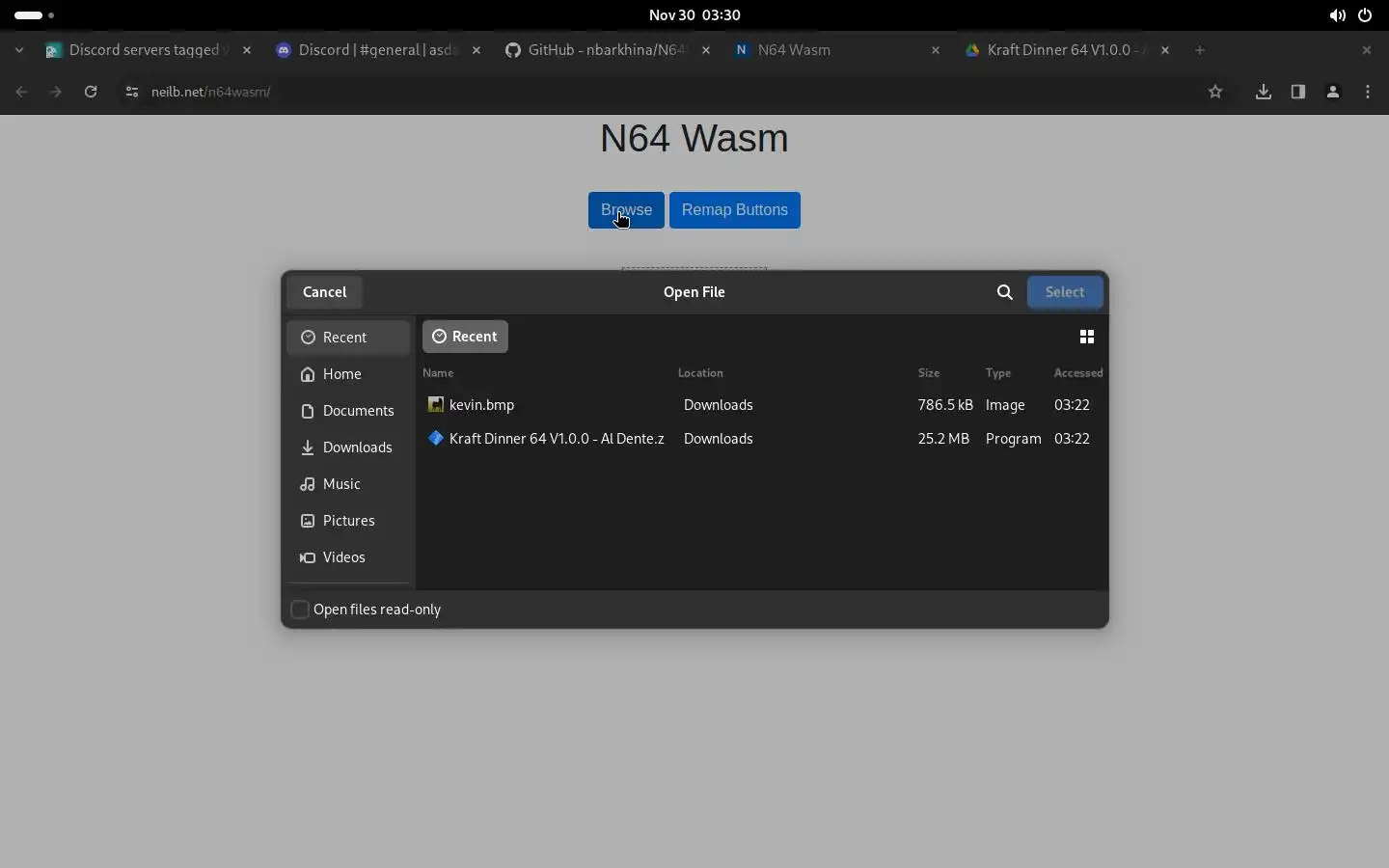Close the Discord #general tab
The height and width of the screenshot is (868, 1389).
tap(477, 50)
